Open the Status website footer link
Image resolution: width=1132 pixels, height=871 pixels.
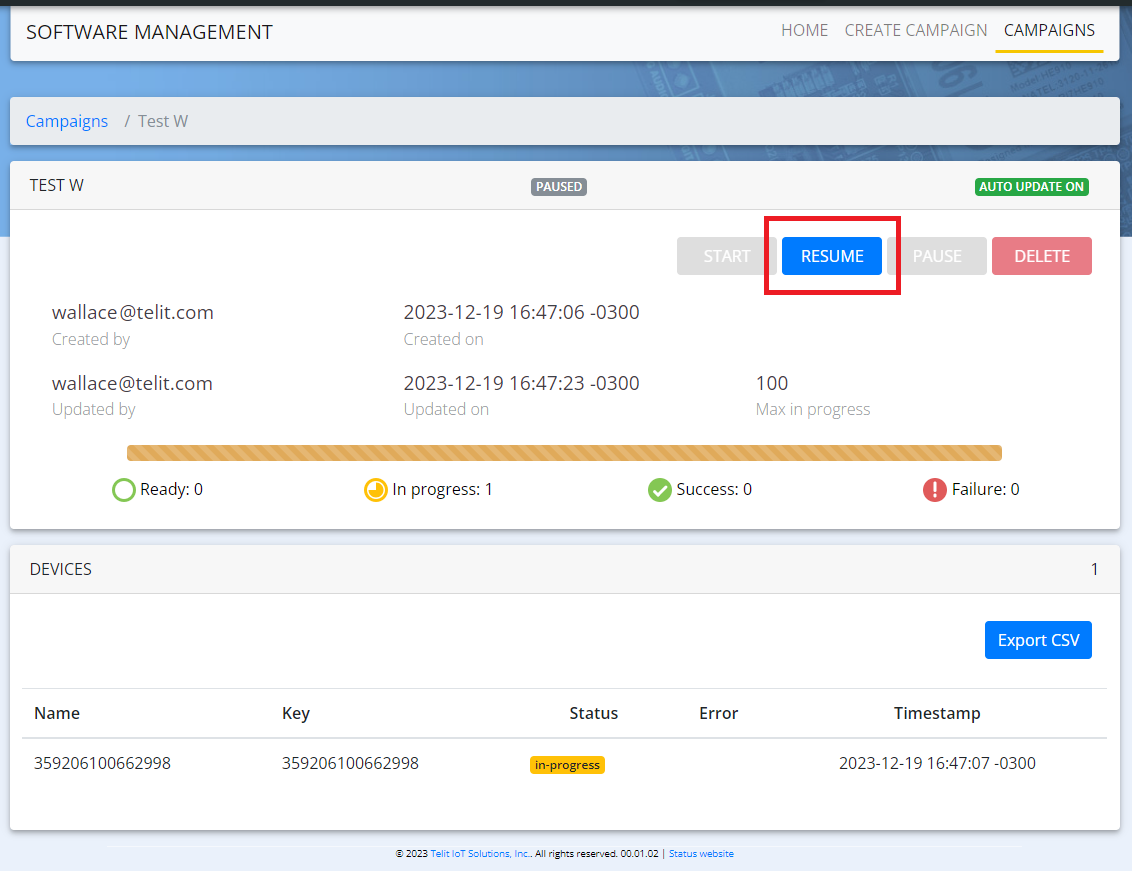(701, 854)
